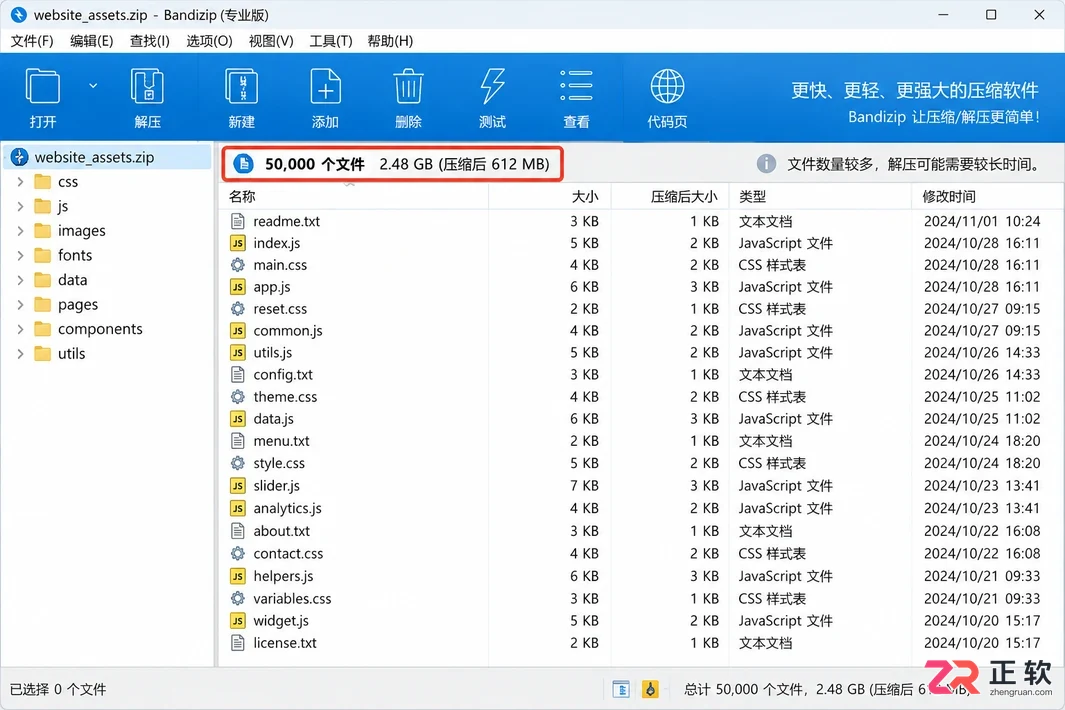This screenshot has width=1065, height=710.
Task: Click the archive info icon in status bar
Action: (621, 689)
